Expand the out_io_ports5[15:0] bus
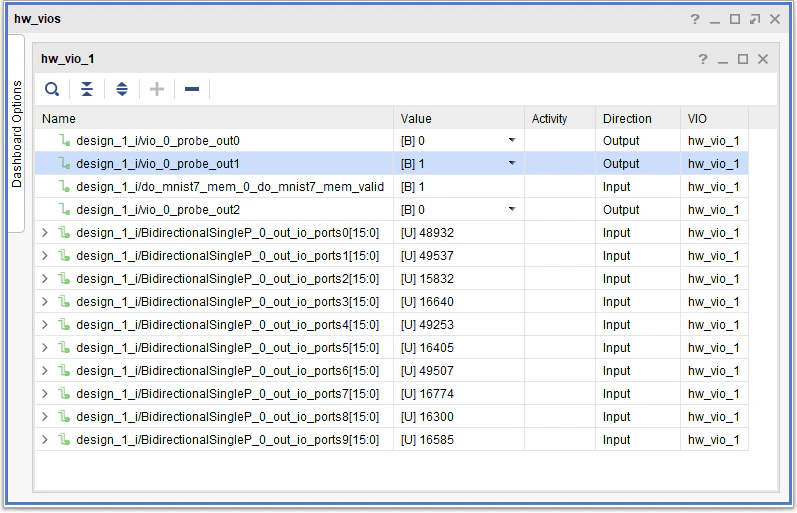The image size is (797, 513). 45,347
